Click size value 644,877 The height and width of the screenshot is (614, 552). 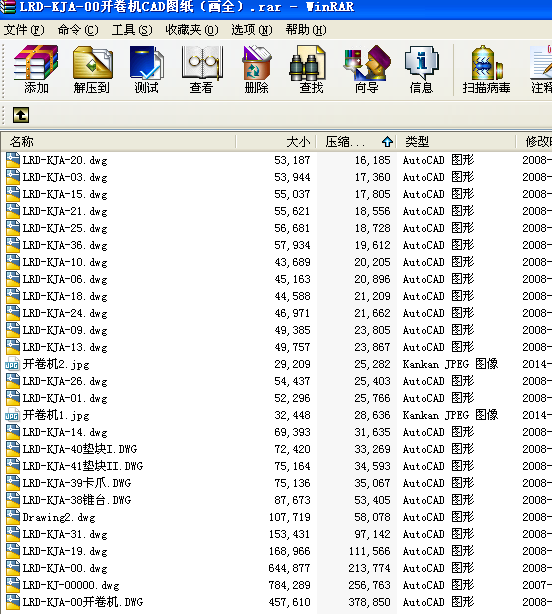click(289, 568)
